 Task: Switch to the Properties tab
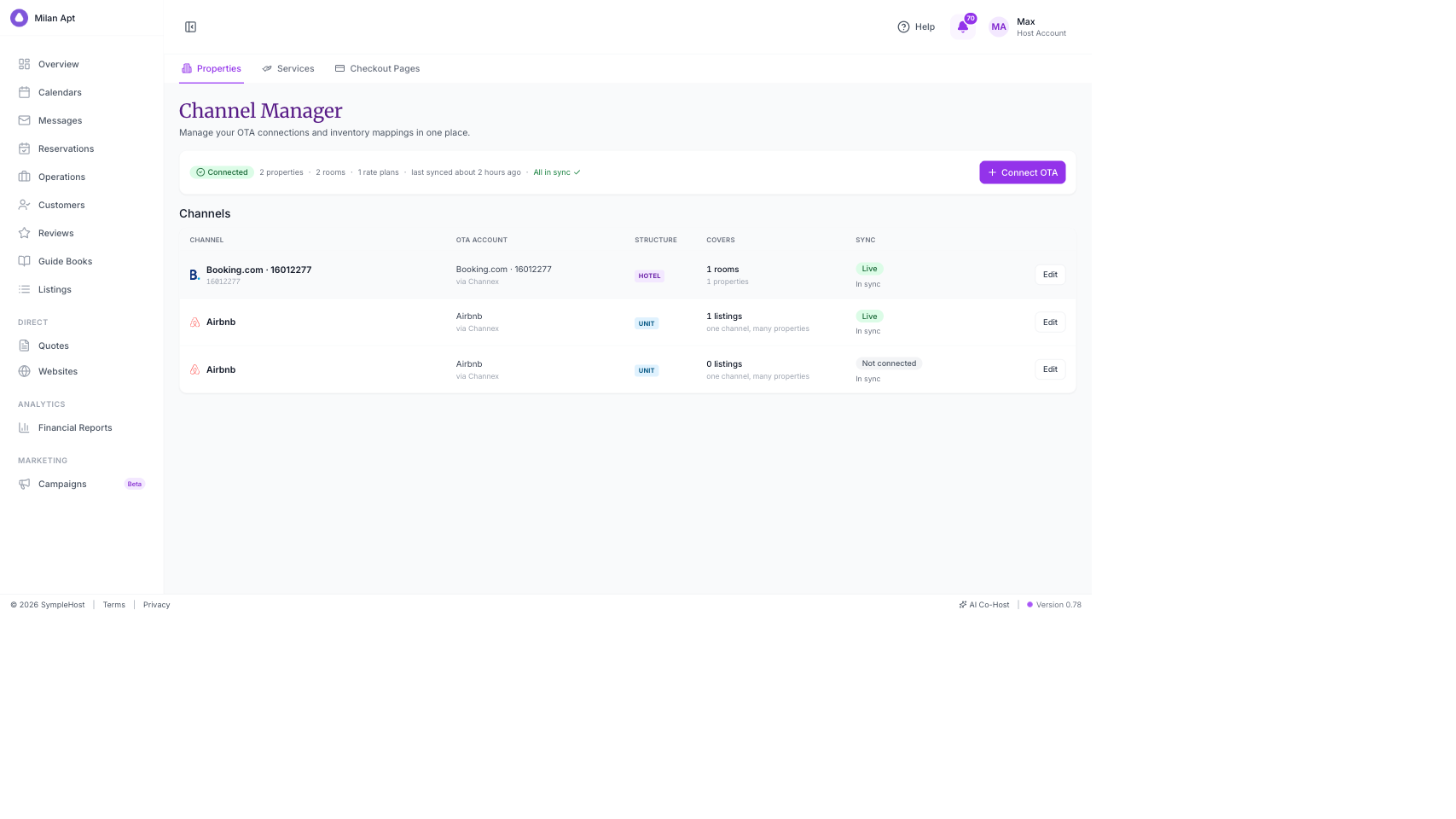pyautogui.click(x=212, y=68)
